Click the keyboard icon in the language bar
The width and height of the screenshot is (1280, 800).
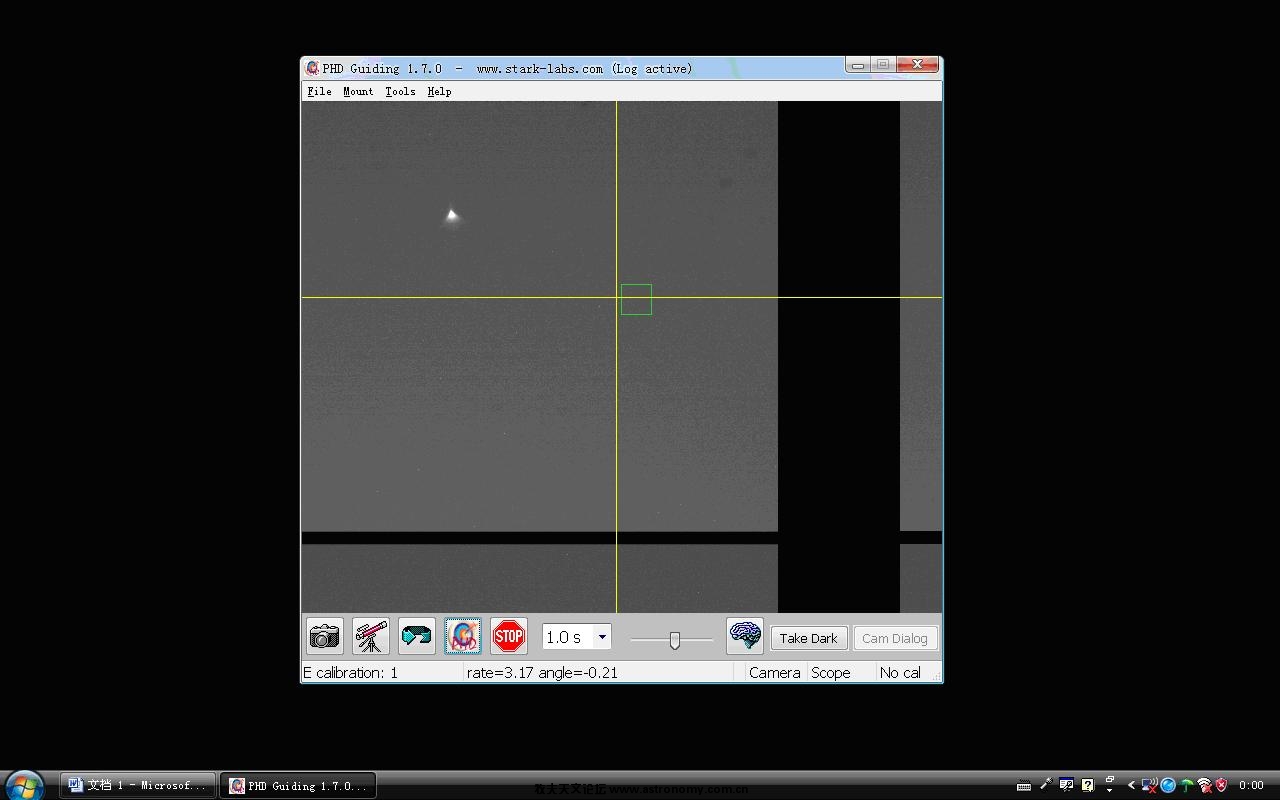pos(1024,785)
